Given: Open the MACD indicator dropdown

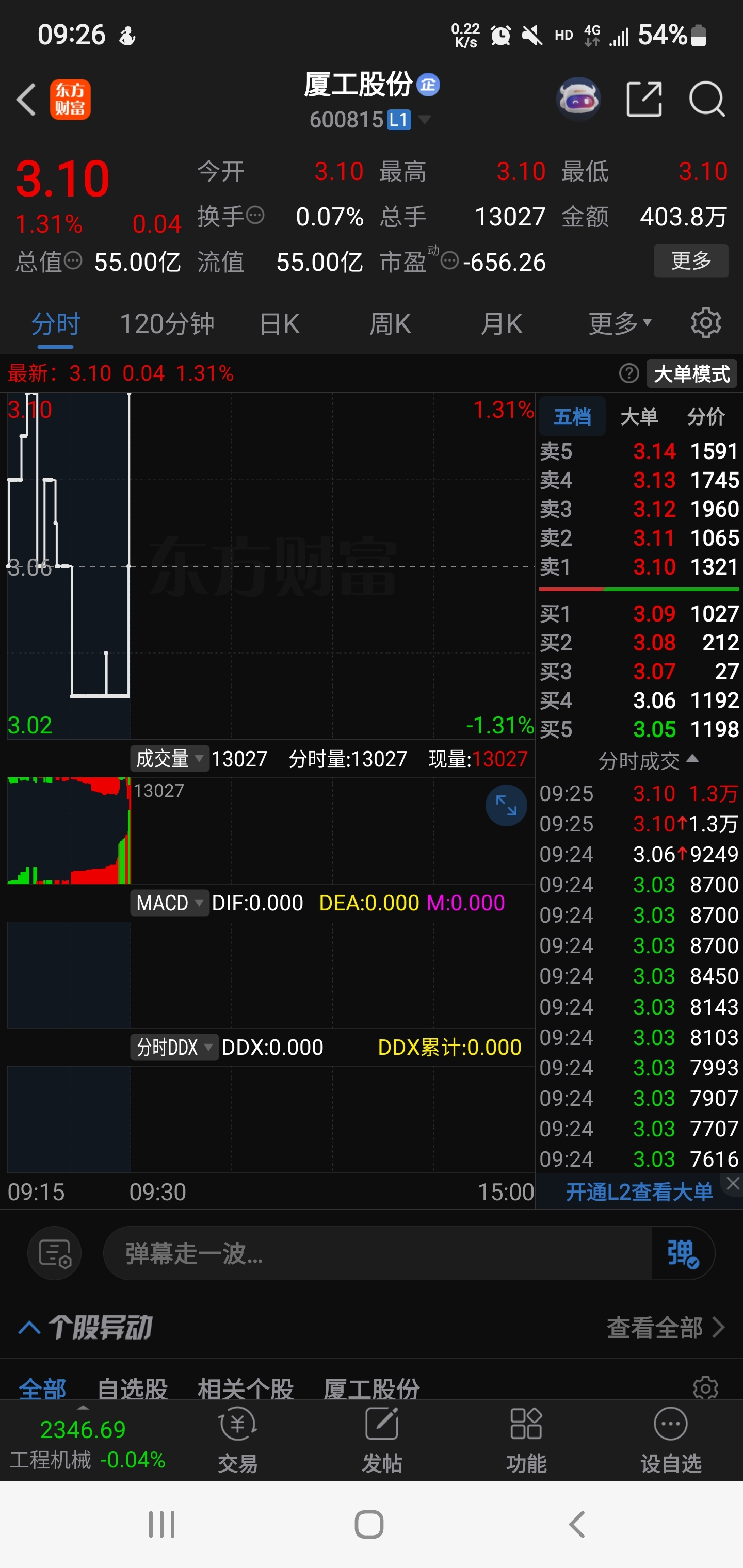Looking at the screenshot, I should 170,903.
